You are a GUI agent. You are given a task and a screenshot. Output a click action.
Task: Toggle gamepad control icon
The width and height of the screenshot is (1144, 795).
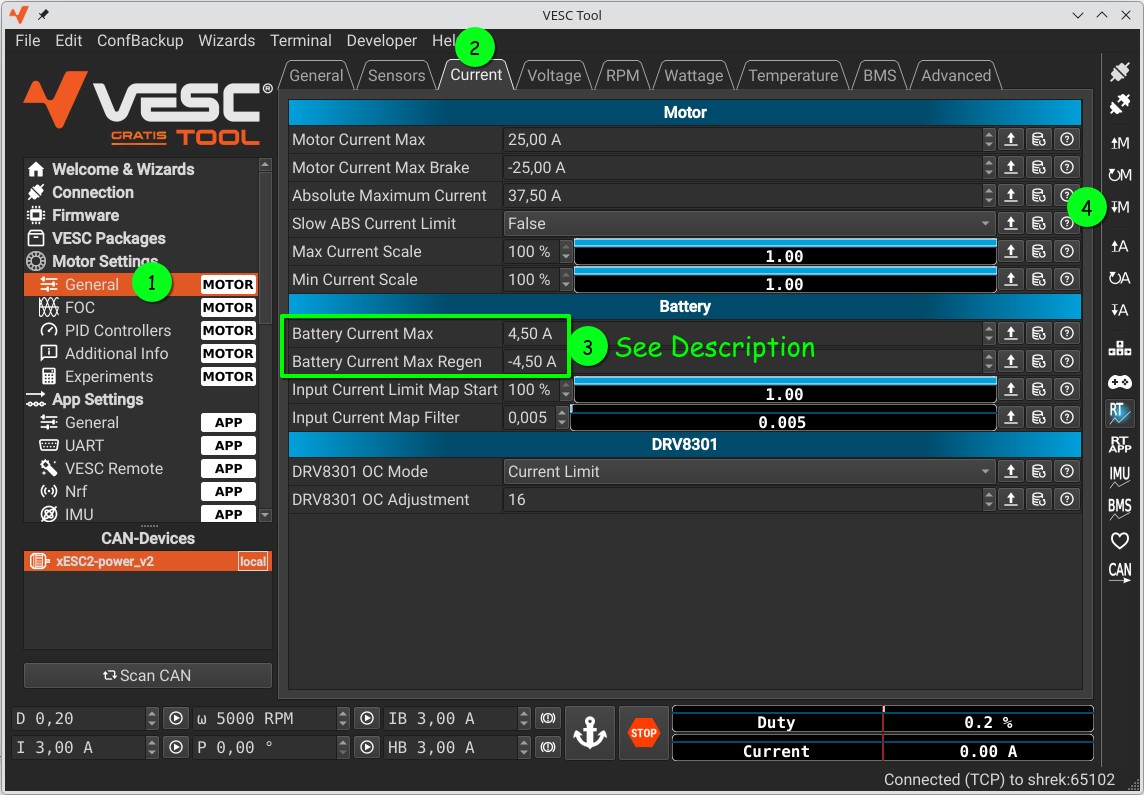[x=1119, y=381]
